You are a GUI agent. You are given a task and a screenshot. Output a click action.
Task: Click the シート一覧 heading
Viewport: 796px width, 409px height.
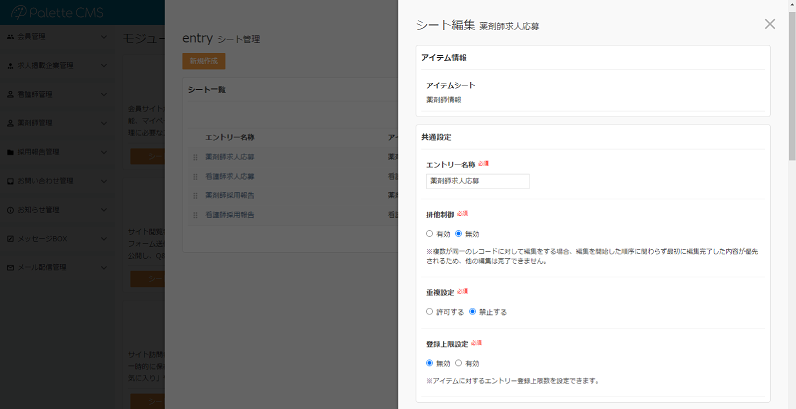[207, 90]
